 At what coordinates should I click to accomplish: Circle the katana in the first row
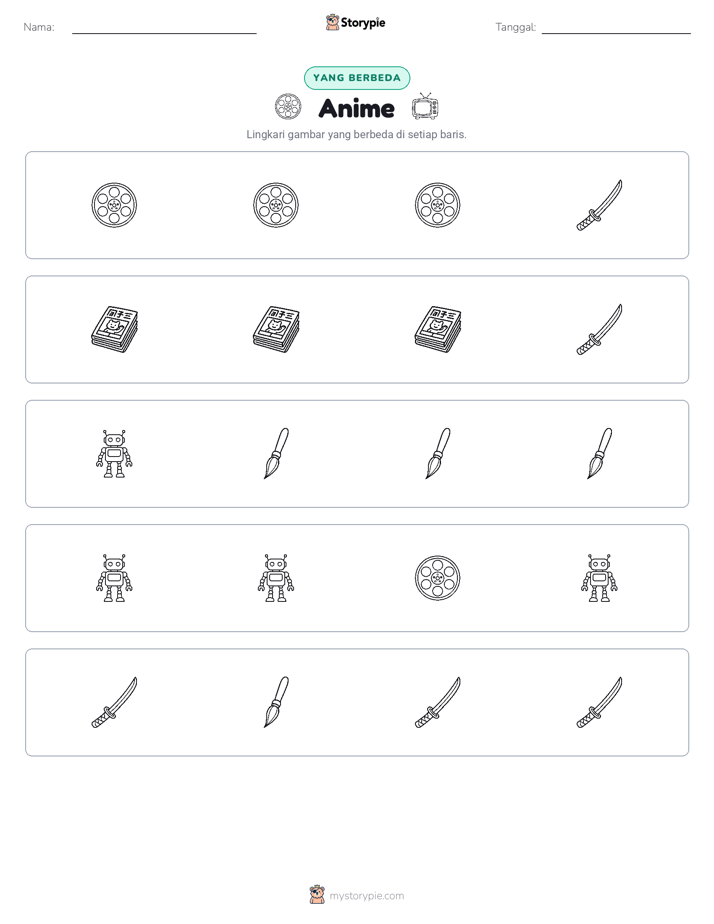(x=599, y=205)
